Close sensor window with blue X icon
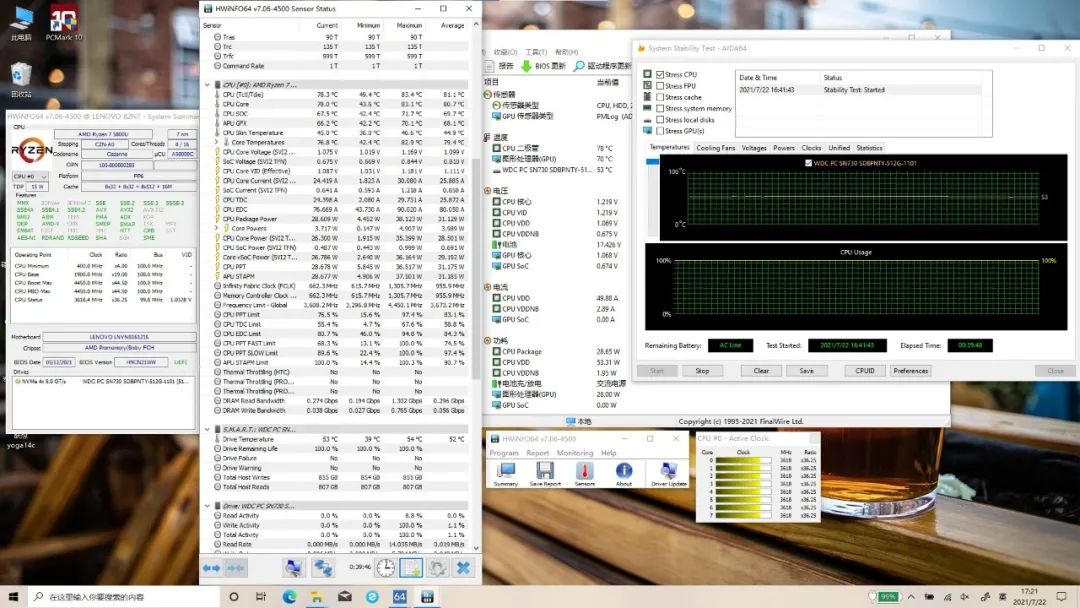This screenshot has height=608, width=1080. (463, 568)
